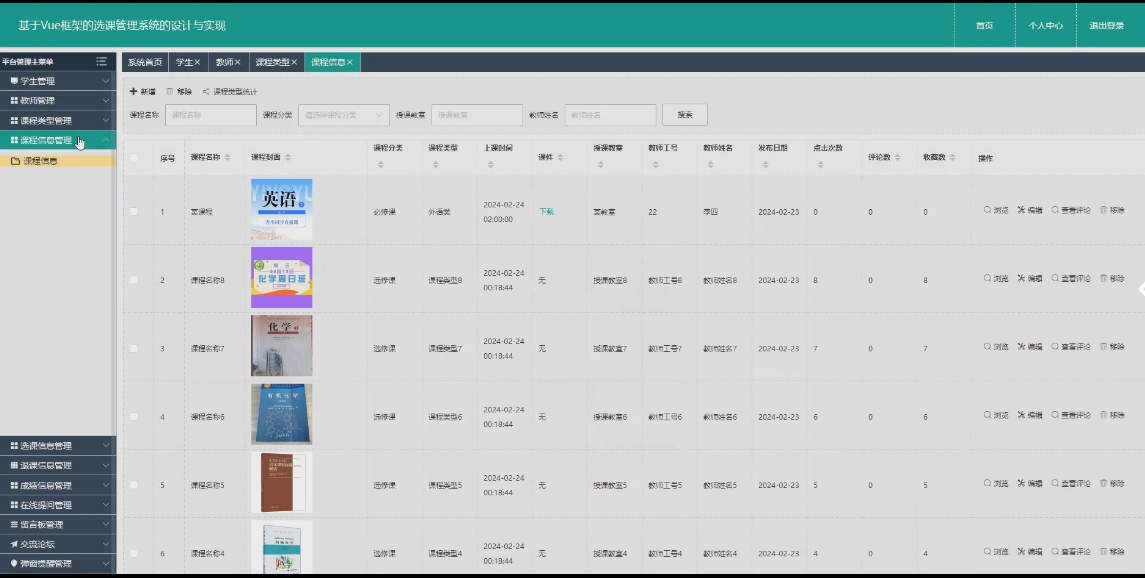Click 浏览 magnifier icon in 课程名称4 row

click(x=987, y=552)
